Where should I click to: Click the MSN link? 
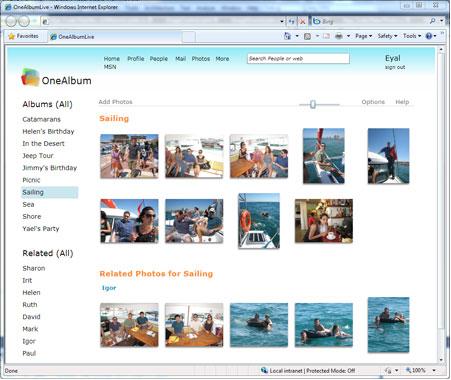point(110,67)
